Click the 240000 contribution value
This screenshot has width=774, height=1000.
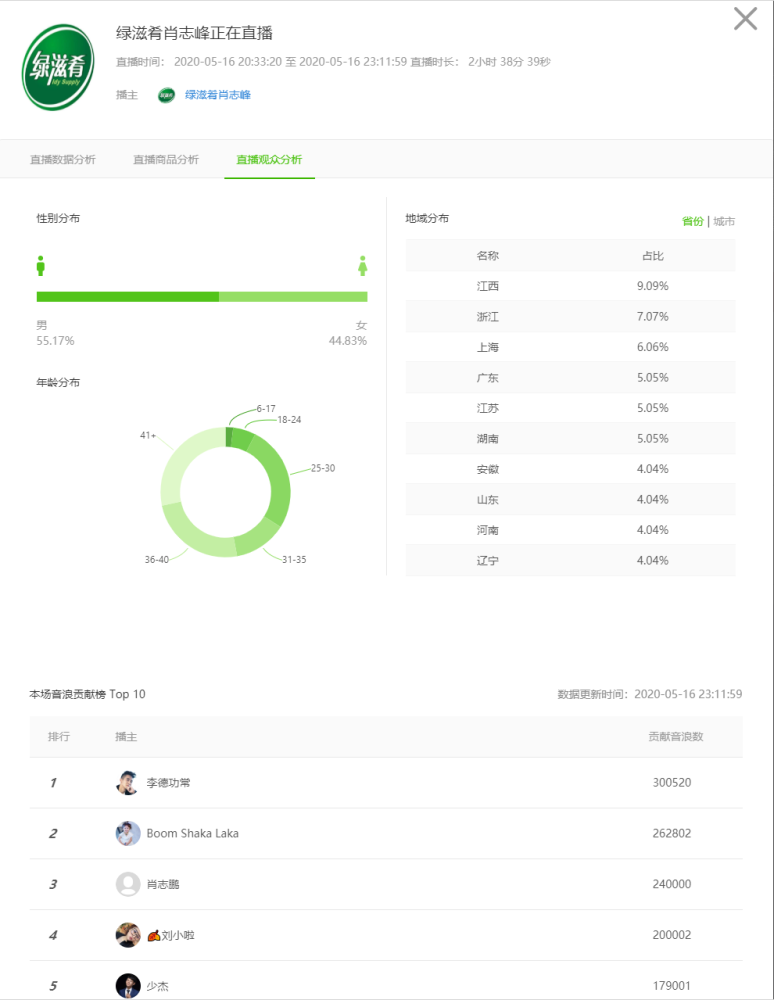tap(671, 885)
